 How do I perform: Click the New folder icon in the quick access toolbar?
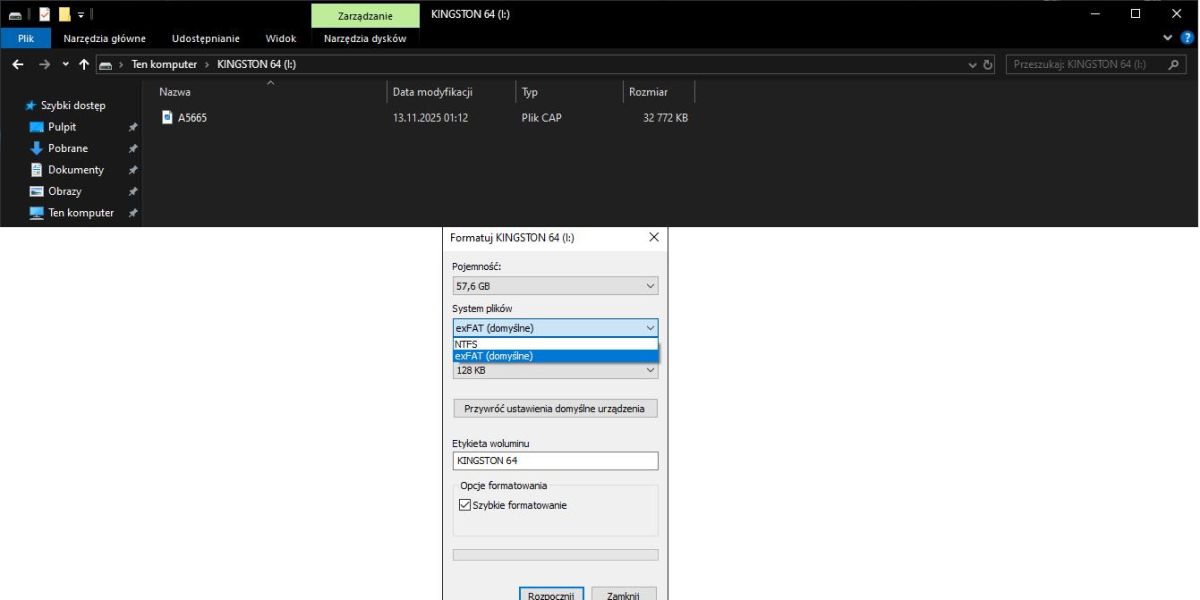[64, 14]
